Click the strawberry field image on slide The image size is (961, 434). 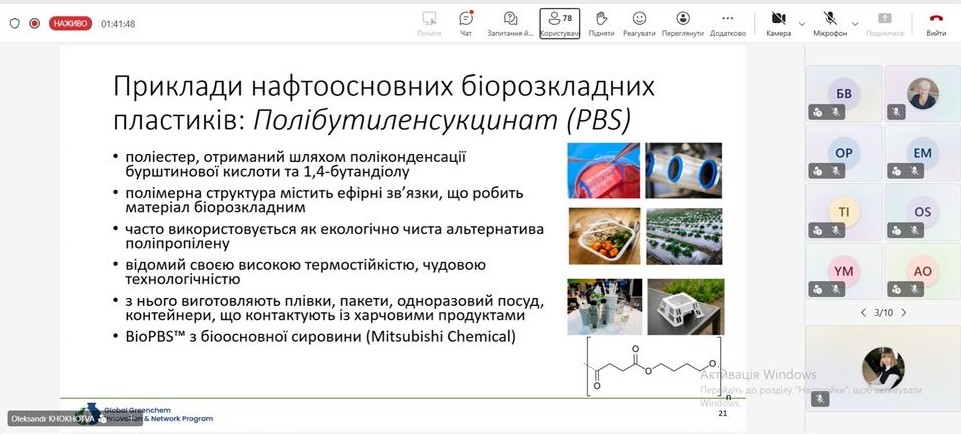click(x=683, y=236)
